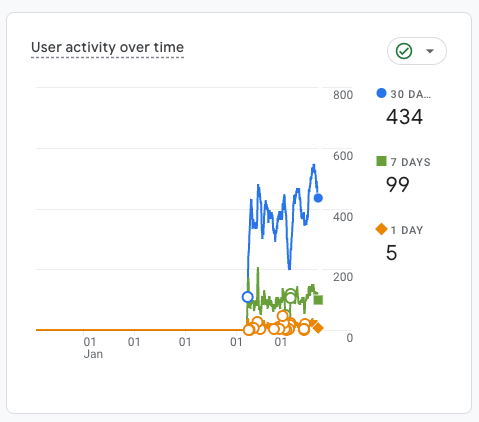Screen dimensions: 479x422
Task: Click the solid blue endpoint on 30-day line
Action: pos(318,198)
